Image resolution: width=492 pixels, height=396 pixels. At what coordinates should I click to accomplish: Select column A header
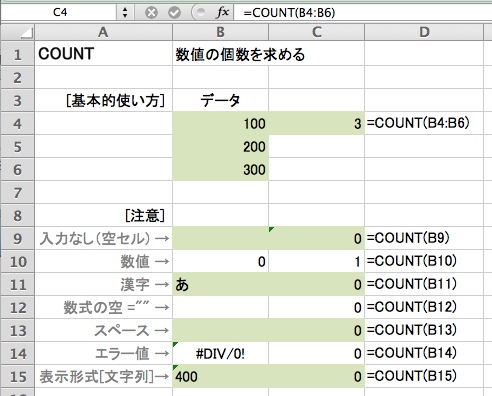click(103, 32)
